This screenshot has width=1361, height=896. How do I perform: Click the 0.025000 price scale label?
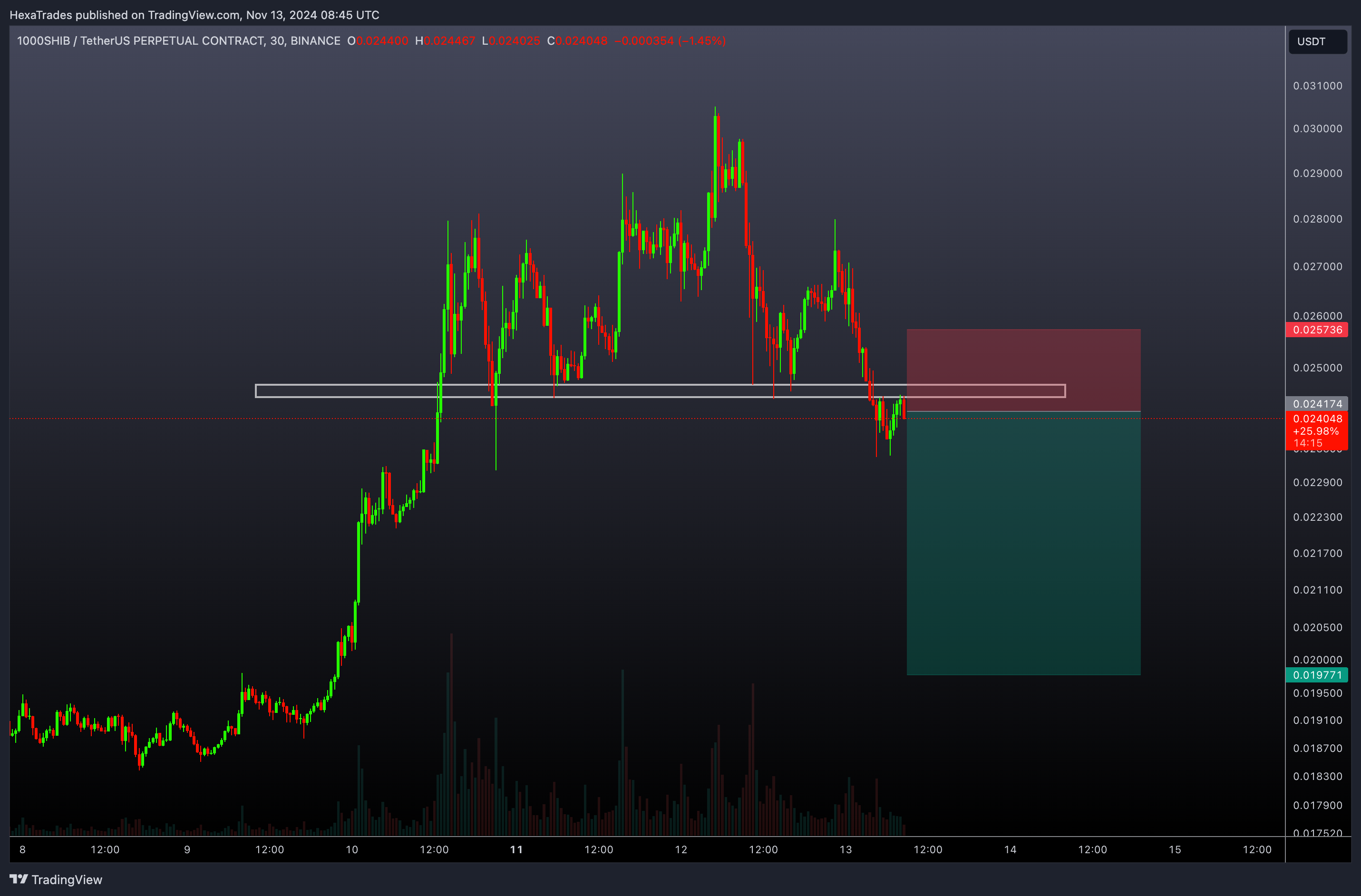click(1318, 368)
